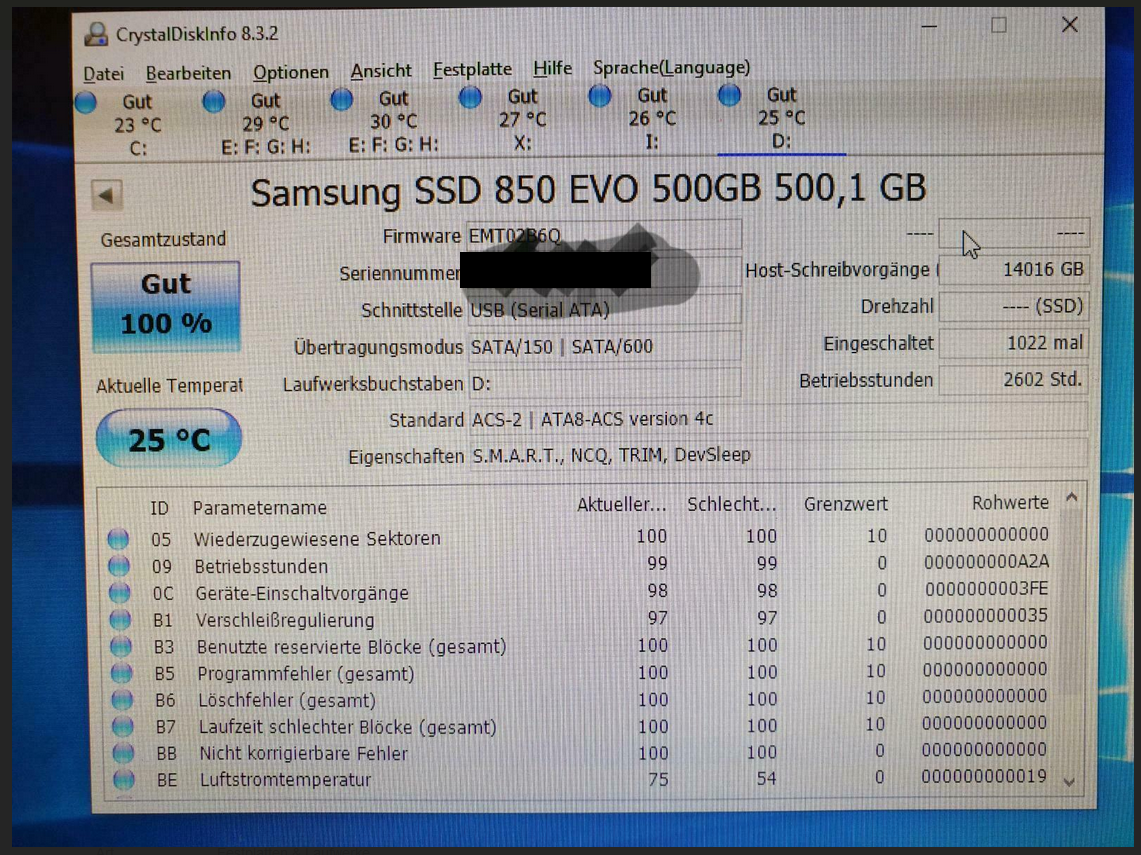The height and width of the screenshot is (855, 1141).
Task: Open the Sprache(Language) menu
Action: coord(671,68)
